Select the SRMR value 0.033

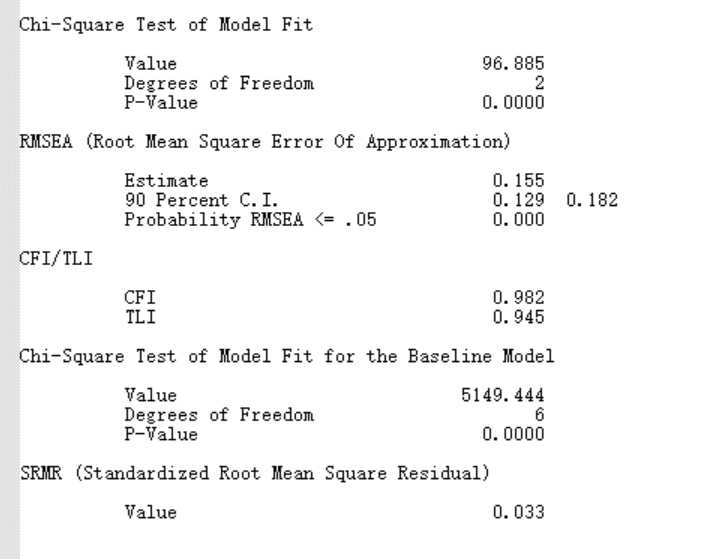(519, 512)
